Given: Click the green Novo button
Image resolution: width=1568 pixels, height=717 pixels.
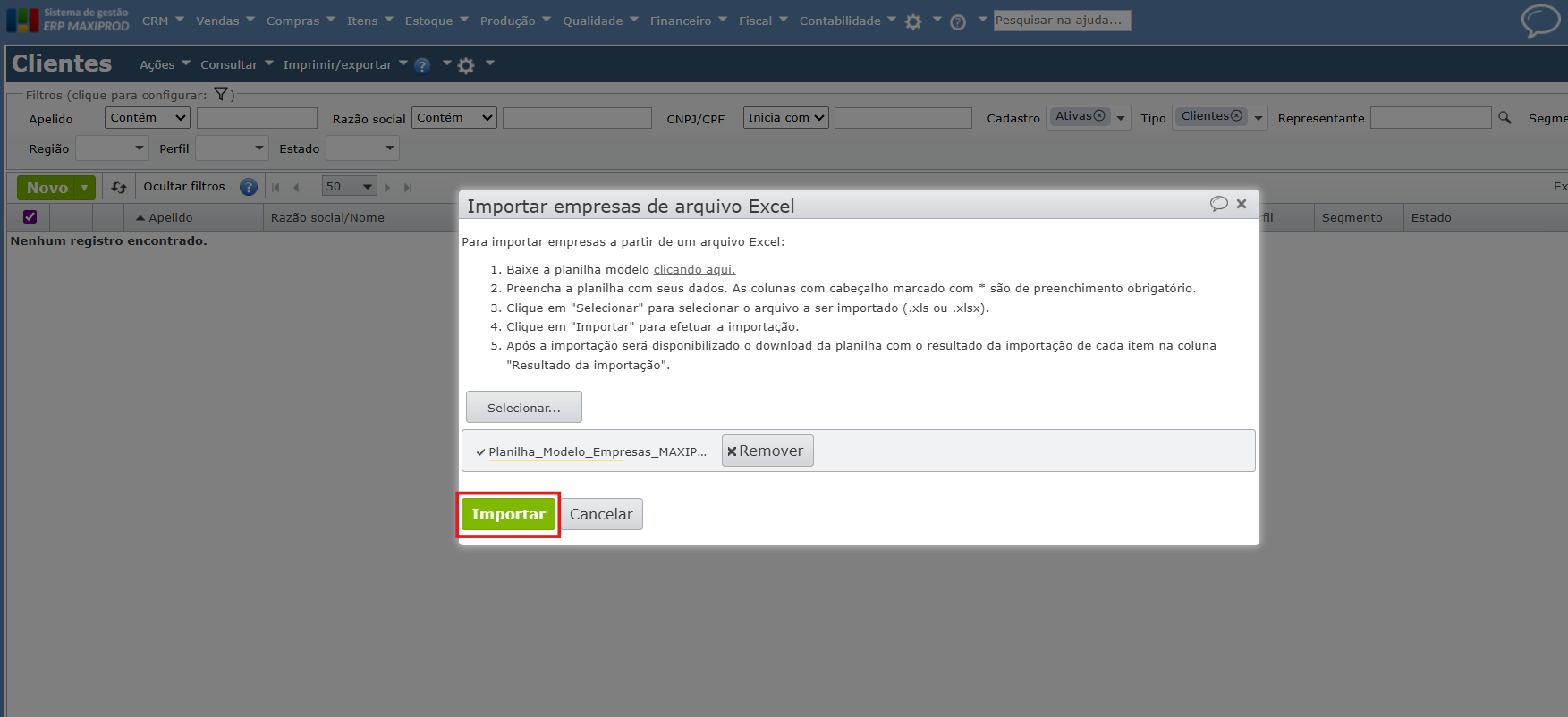Looking at the screenshot, I should click(47, 188).
